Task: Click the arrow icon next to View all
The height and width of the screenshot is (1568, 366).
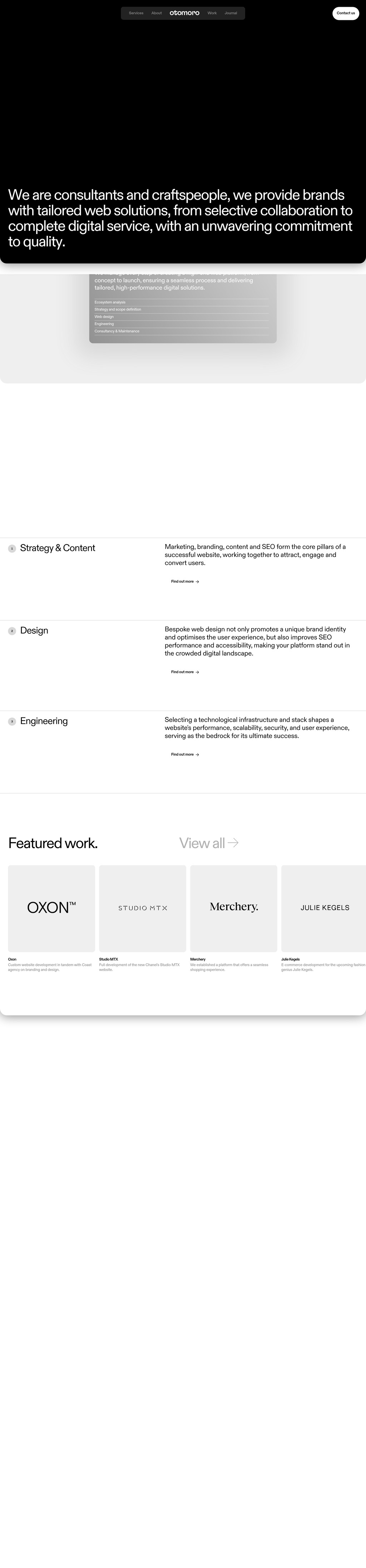Action: [x=234, y=843]
